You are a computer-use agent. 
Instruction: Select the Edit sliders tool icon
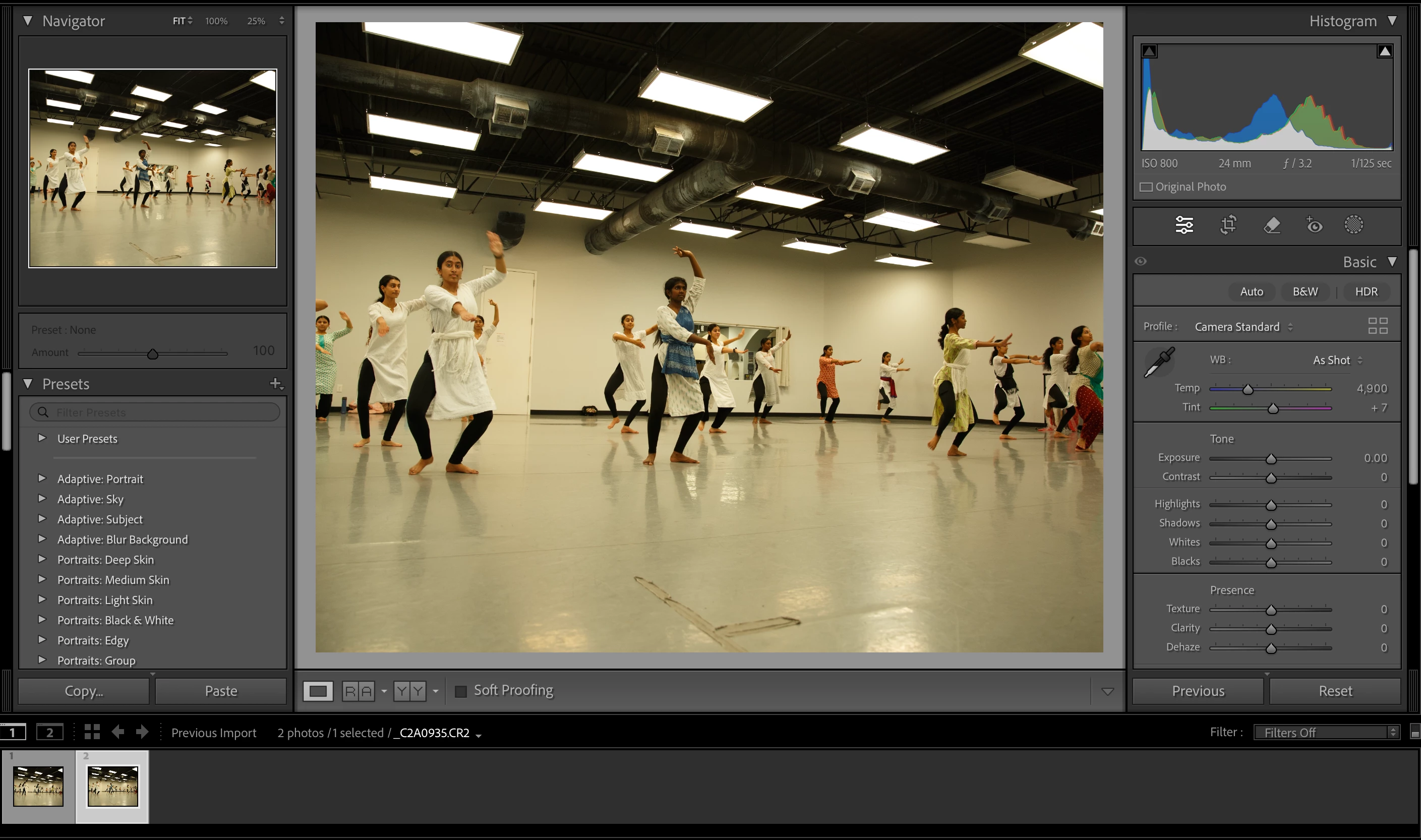pyautogui.click(x=1184, y=225)
